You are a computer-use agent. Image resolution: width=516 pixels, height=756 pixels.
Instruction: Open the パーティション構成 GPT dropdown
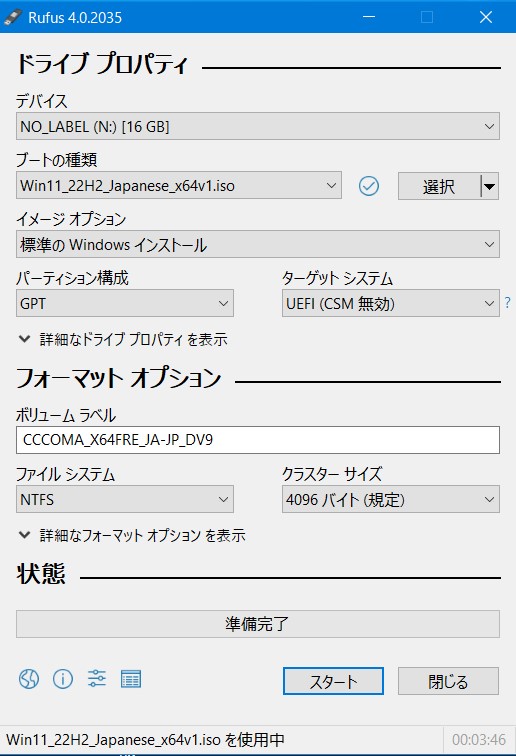pos(125,303)
